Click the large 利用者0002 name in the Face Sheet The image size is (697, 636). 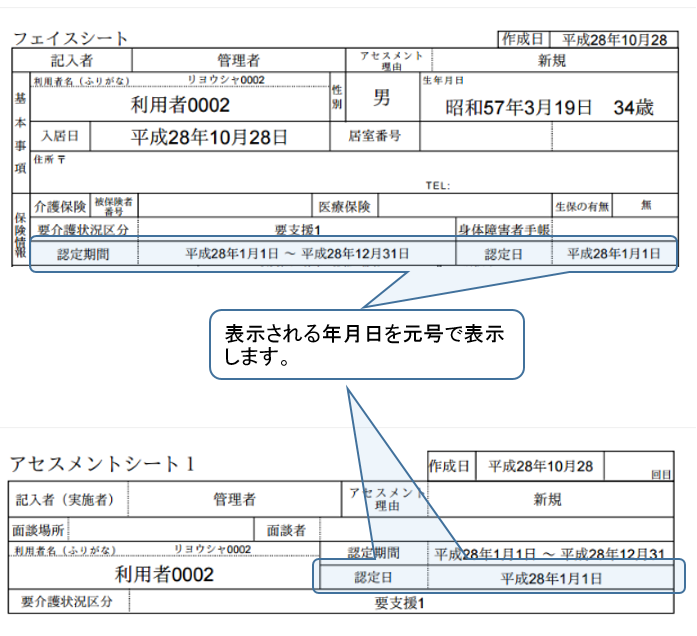pyautogui.click(x=180, y=105)
